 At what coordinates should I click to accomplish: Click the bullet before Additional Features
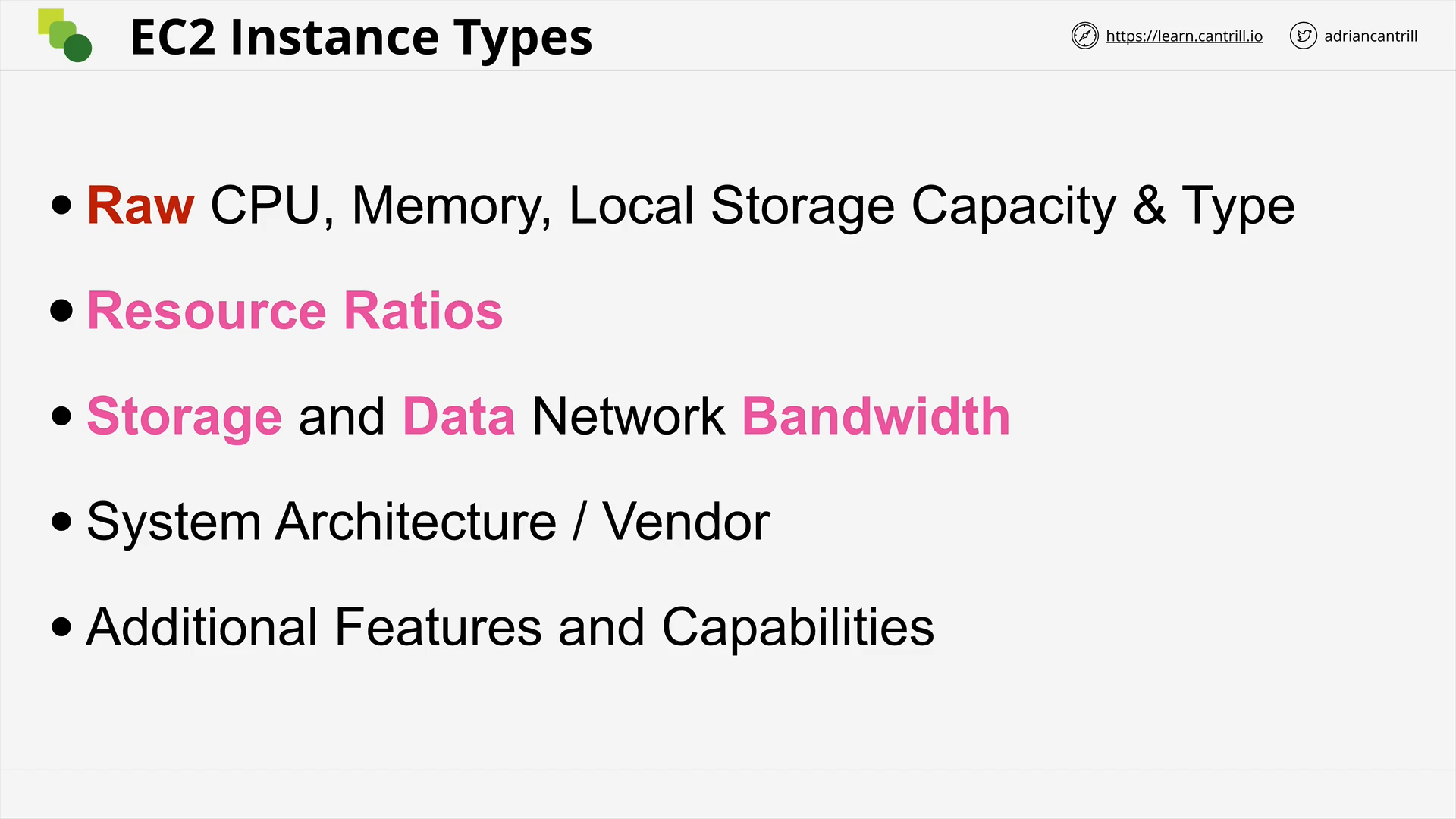coord(61,627)
